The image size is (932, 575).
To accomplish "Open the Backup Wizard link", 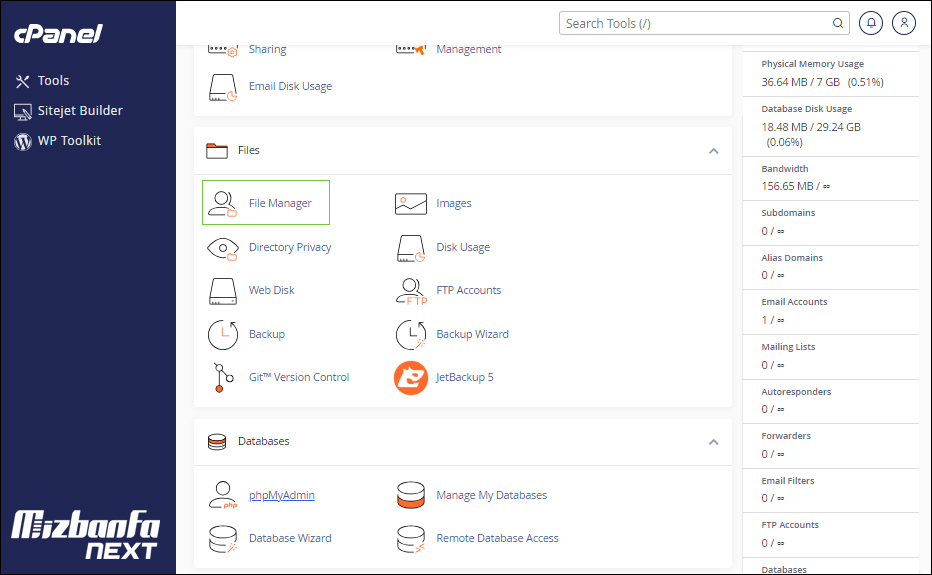I will click(x=473, y=334).
